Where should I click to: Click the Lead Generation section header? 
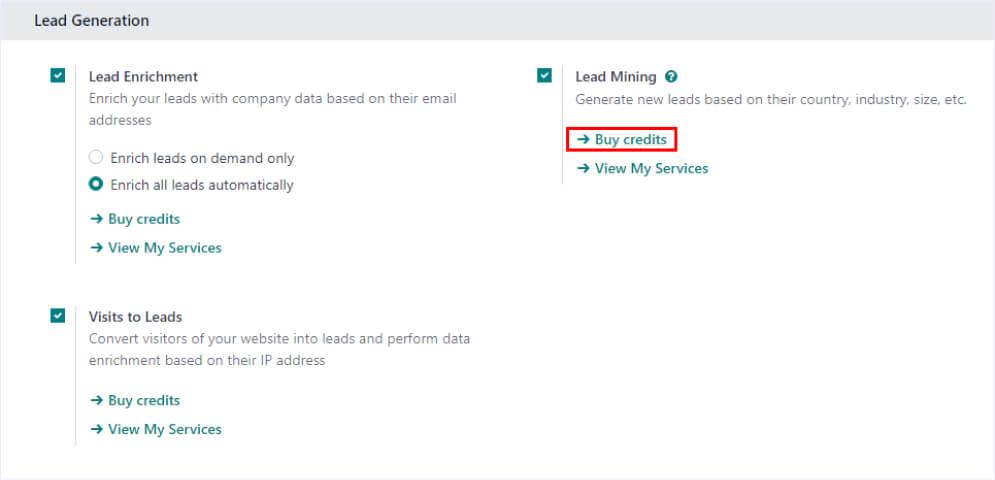click(91, 20)
